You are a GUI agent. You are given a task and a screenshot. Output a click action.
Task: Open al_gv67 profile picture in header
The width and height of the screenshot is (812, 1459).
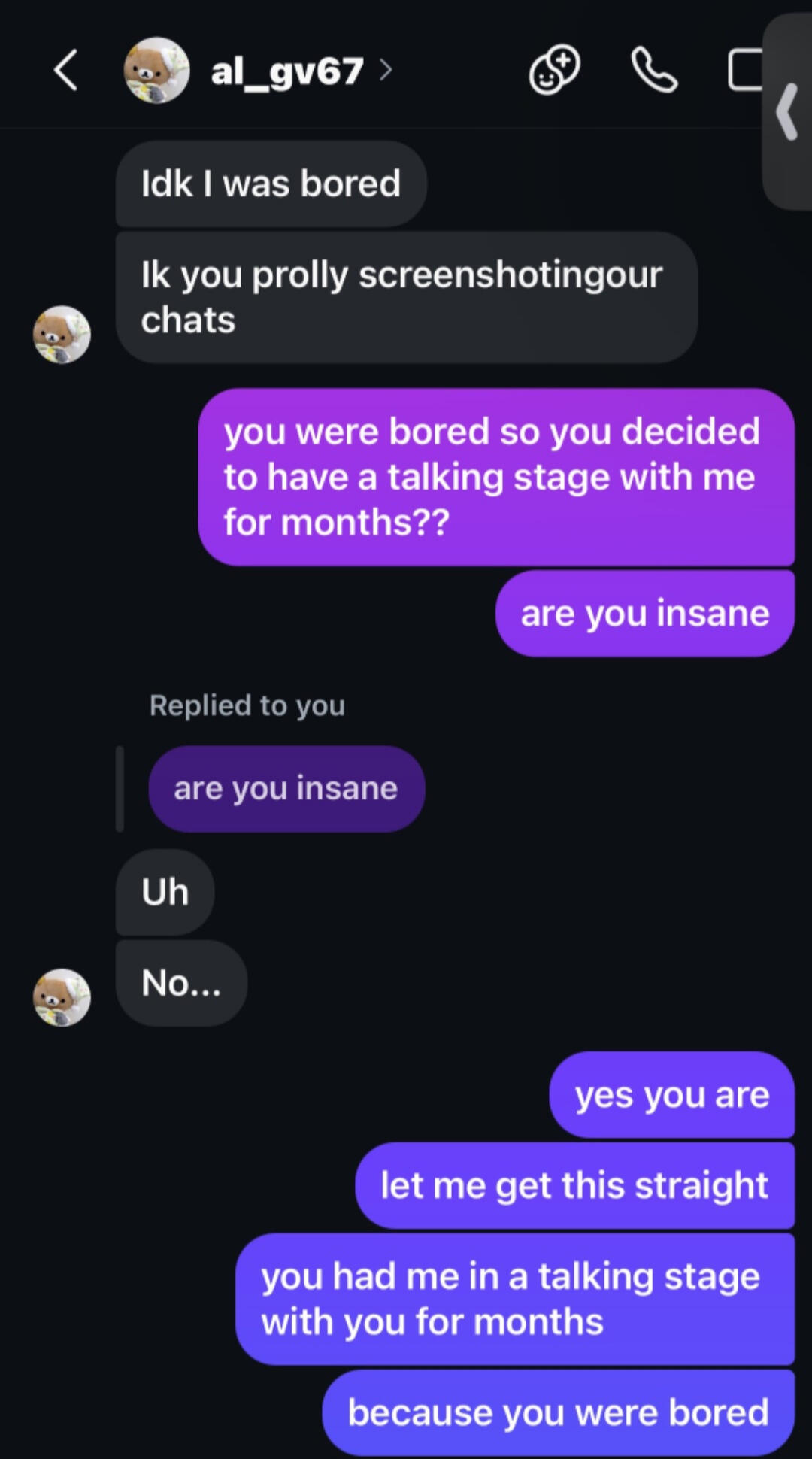[x=156, y=71]
